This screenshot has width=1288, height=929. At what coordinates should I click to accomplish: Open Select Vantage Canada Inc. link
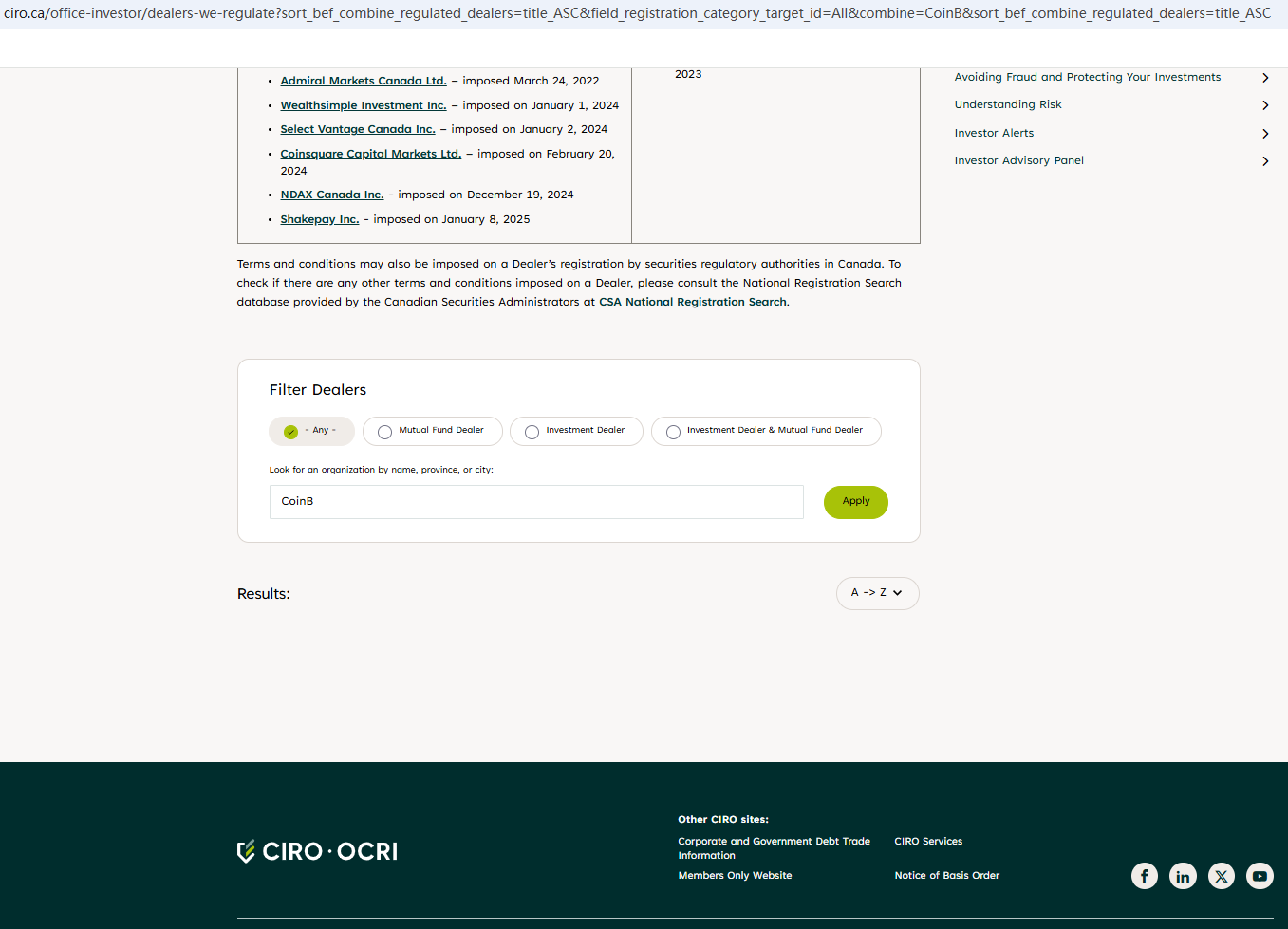(x=358, y=130)
